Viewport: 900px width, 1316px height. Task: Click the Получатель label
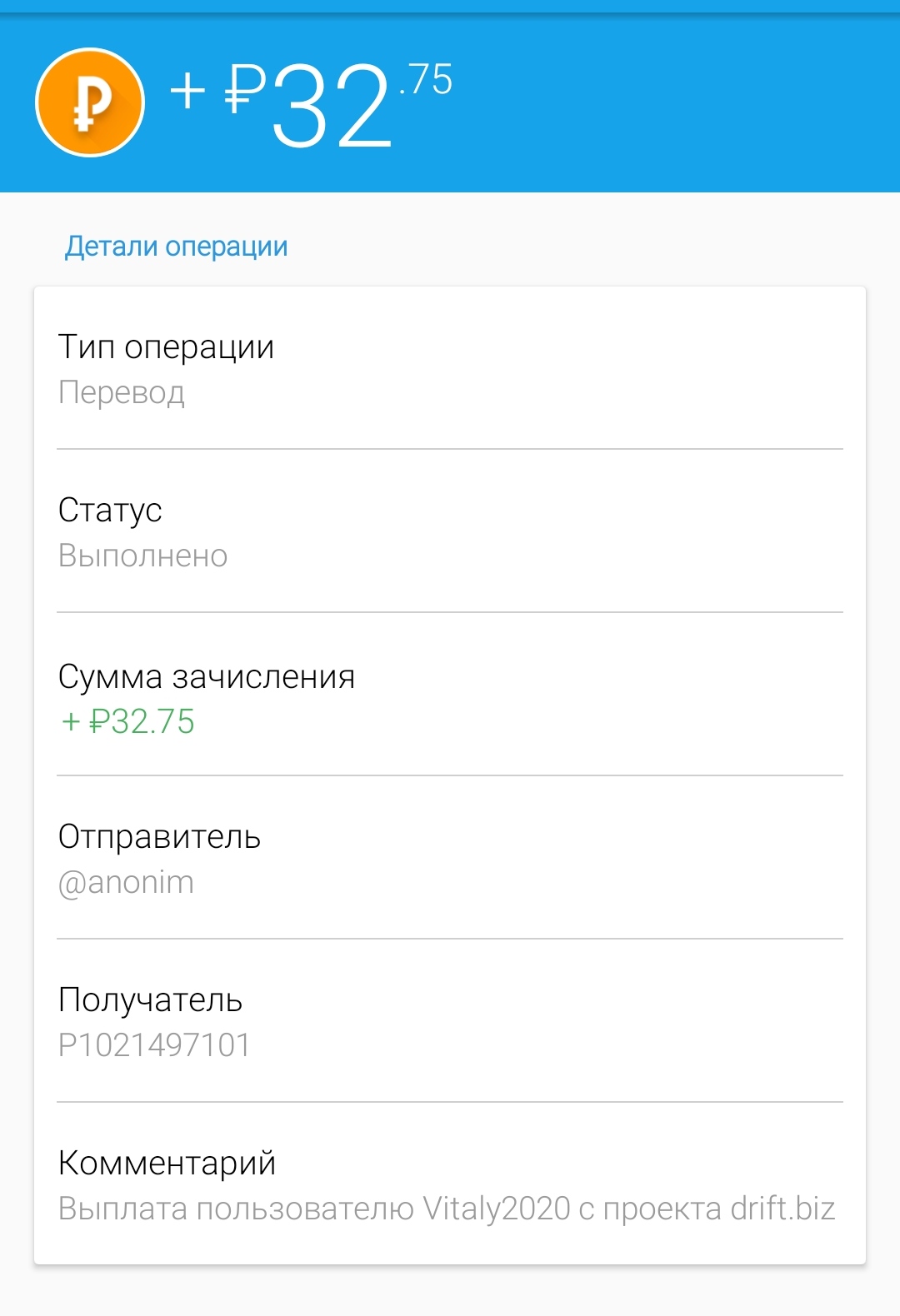tap(150, 1000)
